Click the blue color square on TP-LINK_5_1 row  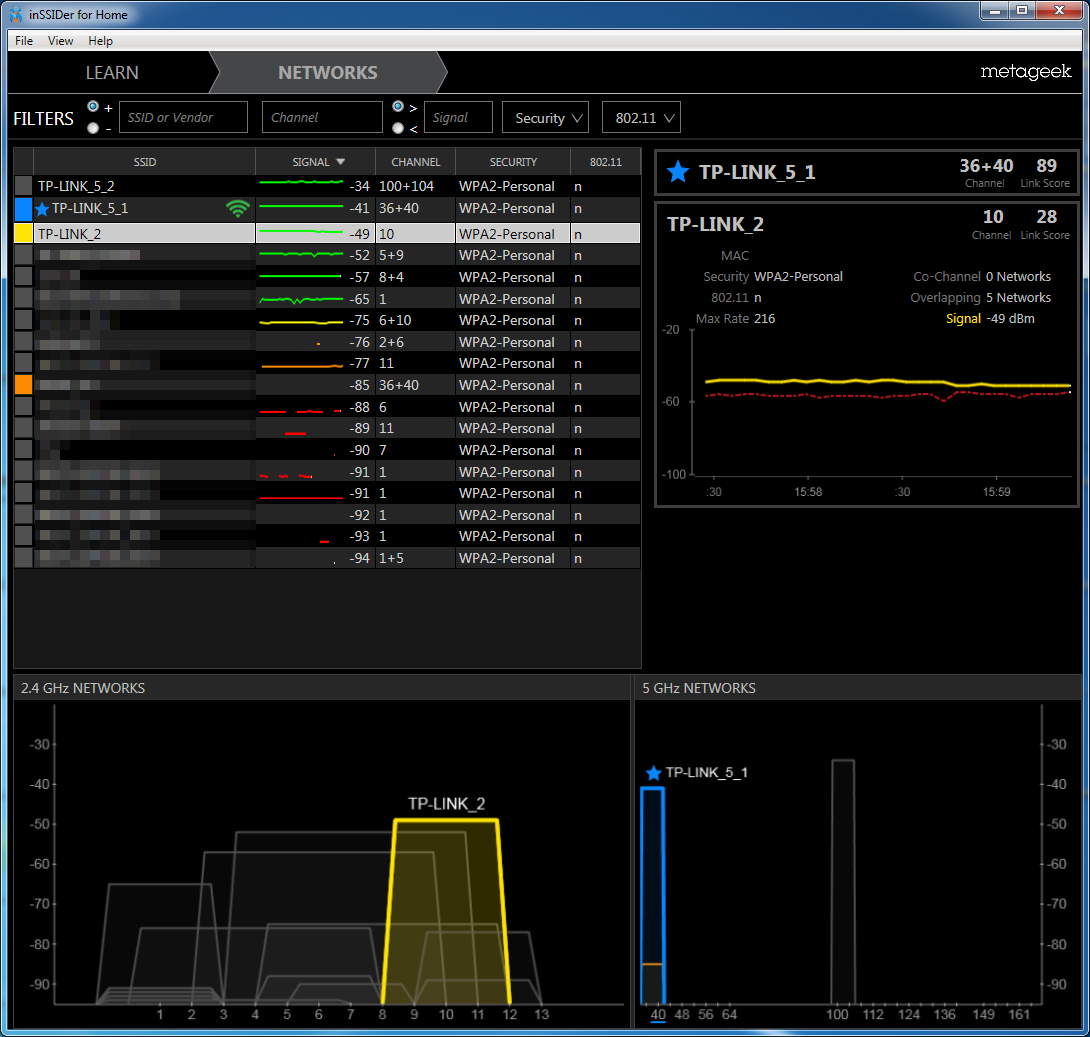24,209
